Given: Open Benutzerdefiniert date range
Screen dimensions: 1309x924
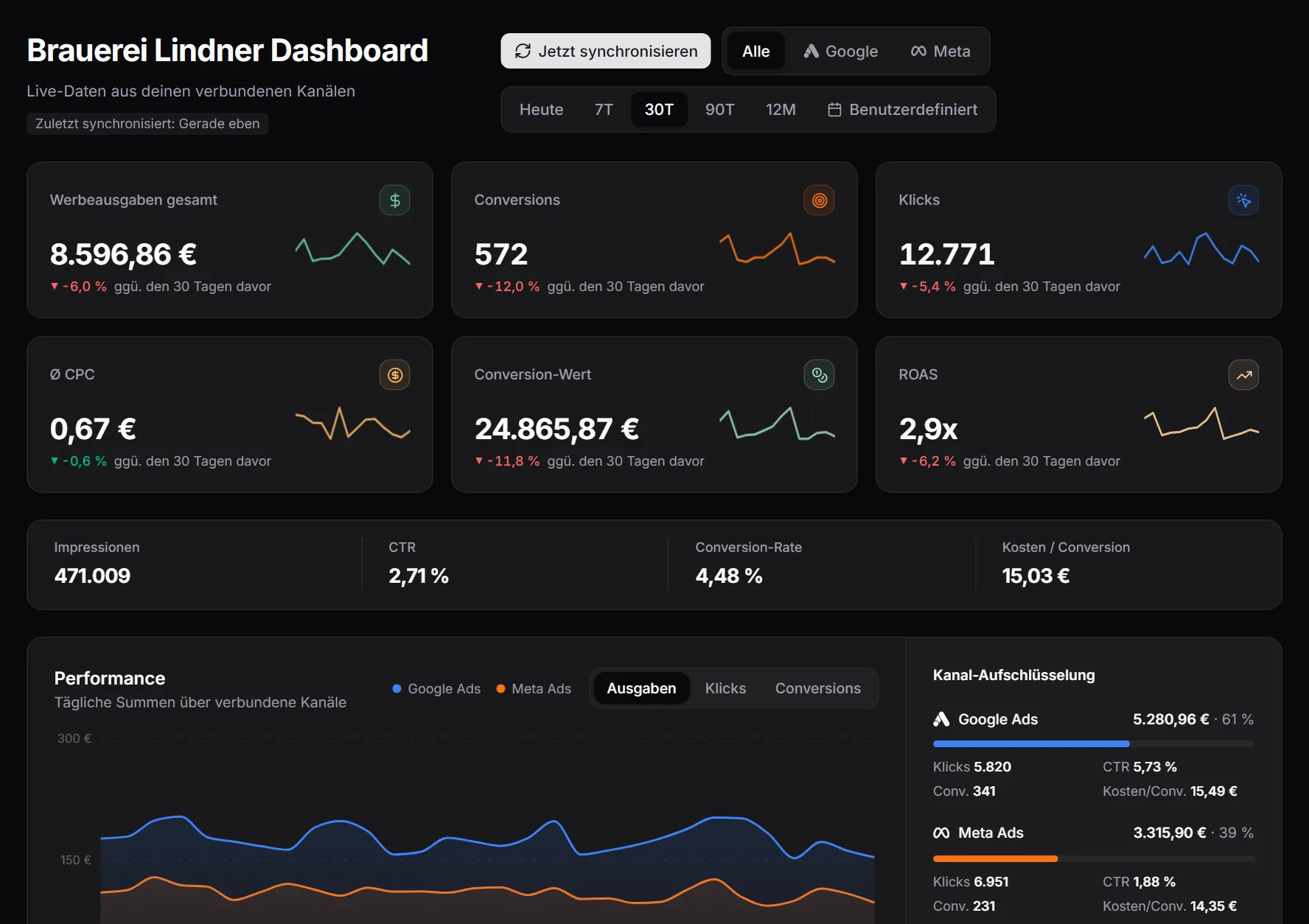Looking at the screenshot, I should point(902,109).
